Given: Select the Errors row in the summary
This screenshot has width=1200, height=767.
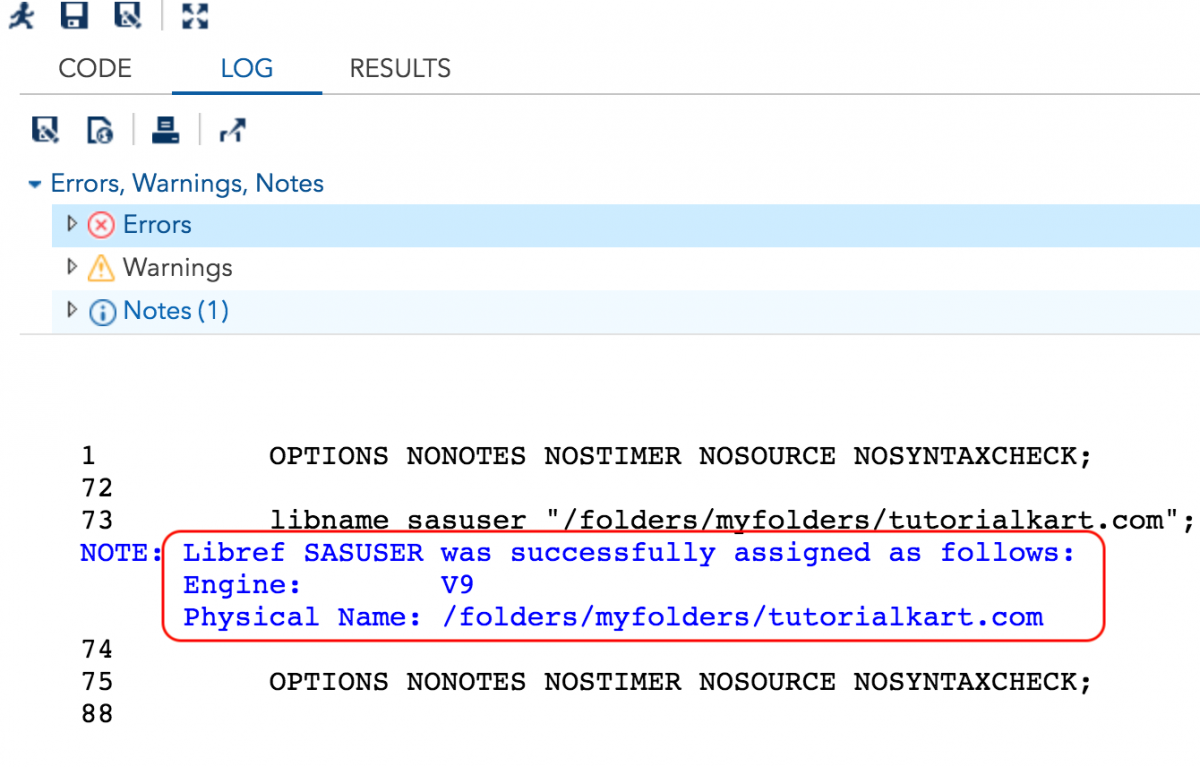Looking at the screenshot, I should click(x=157, y=225).
